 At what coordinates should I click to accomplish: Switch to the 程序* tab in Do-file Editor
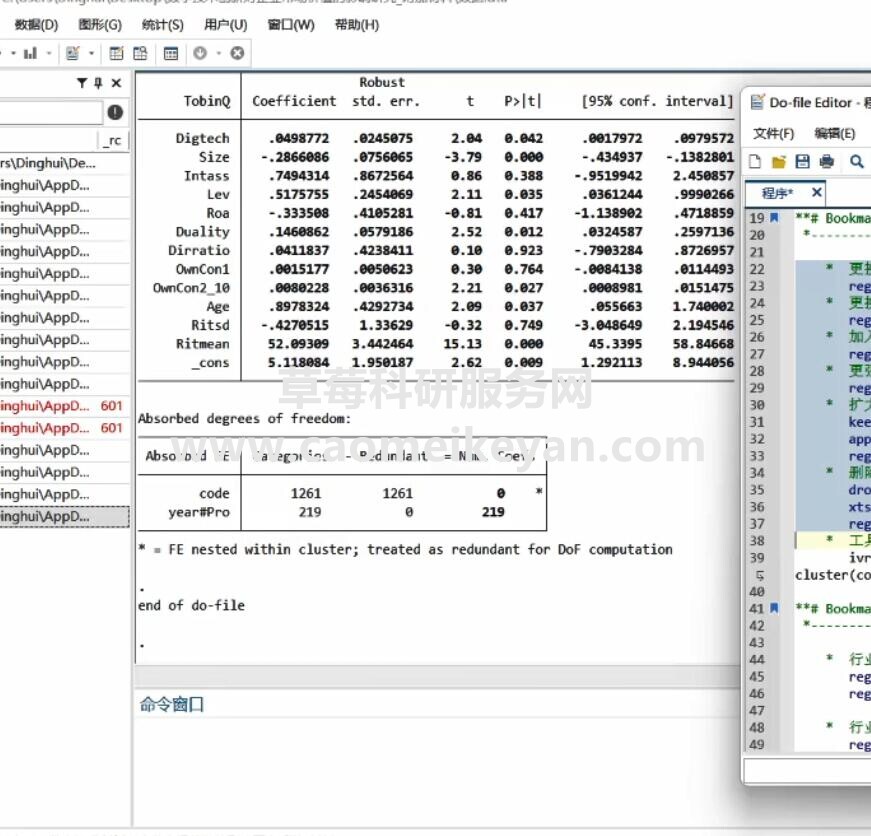click(777, 193)
